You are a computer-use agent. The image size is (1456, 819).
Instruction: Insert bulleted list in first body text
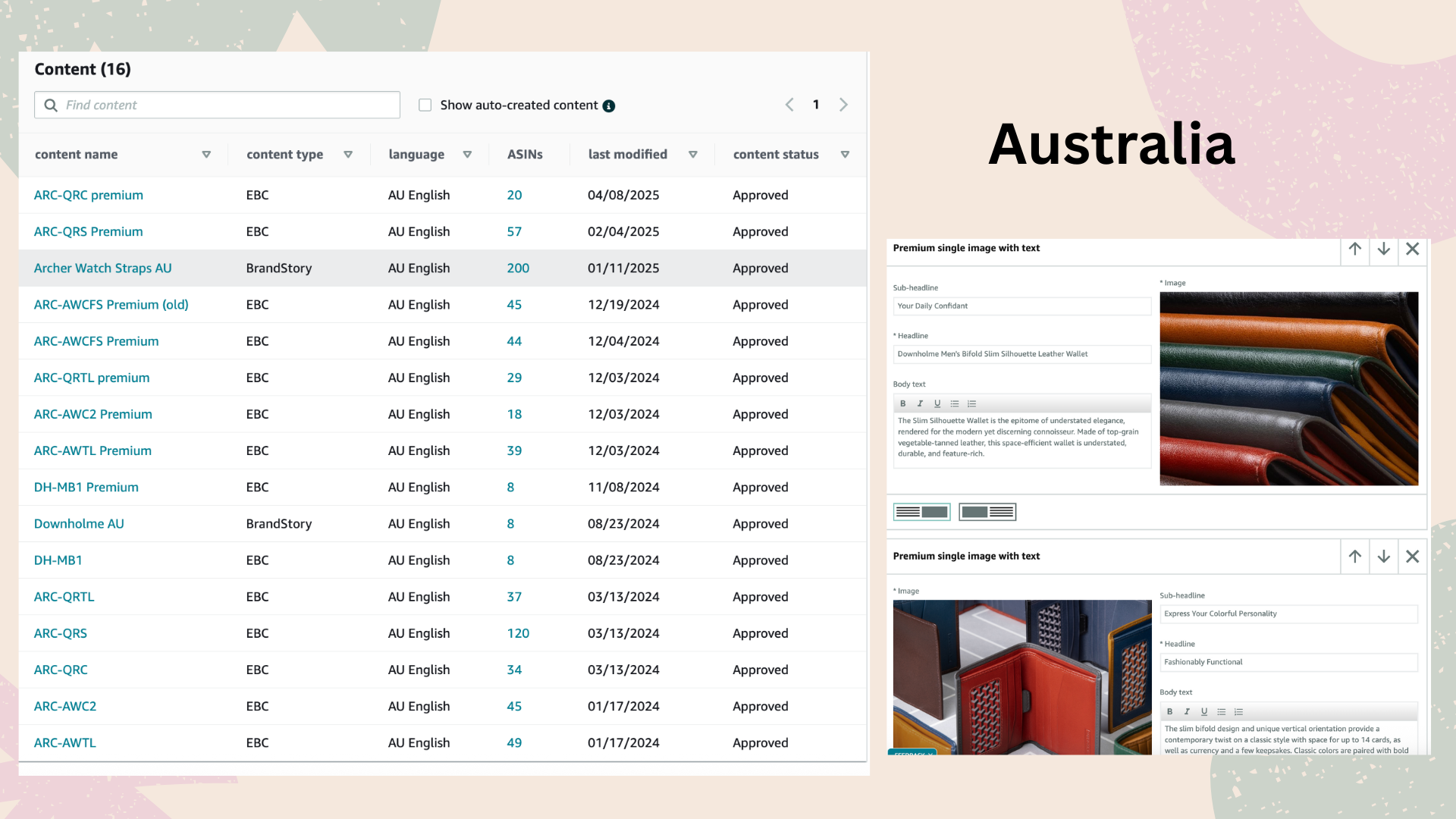click(x=955, y=404)
